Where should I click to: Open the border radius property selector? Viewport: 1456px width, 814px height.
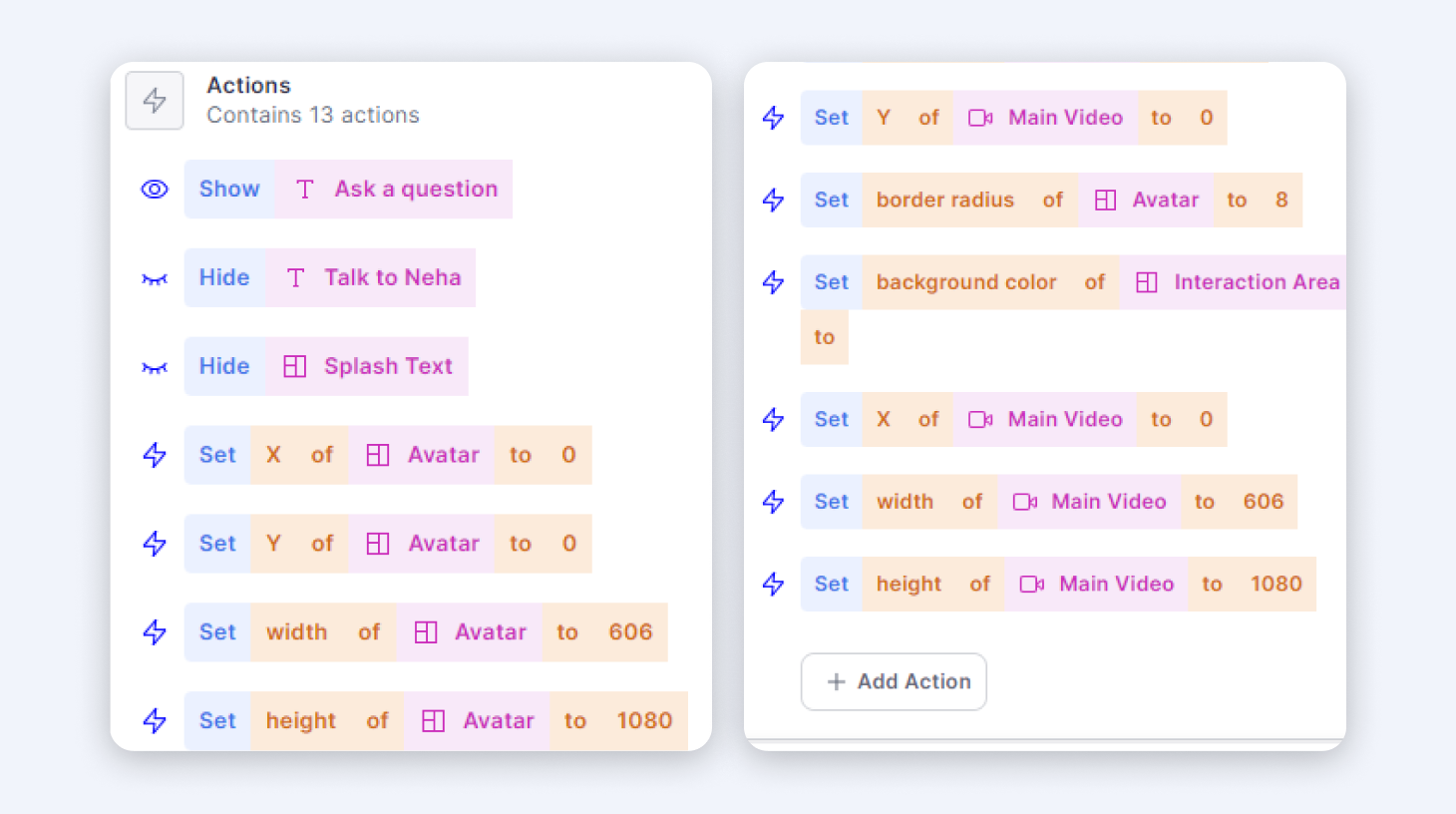pos(944,201)
